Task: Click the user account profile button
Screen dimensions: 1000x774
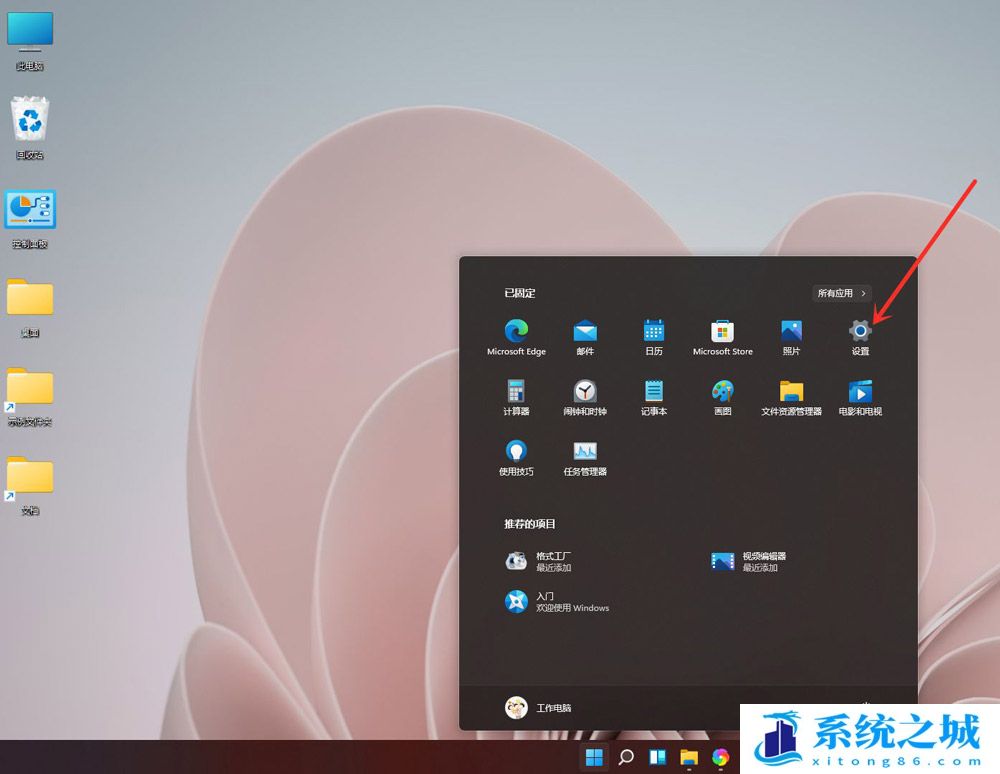Action: 539,708
